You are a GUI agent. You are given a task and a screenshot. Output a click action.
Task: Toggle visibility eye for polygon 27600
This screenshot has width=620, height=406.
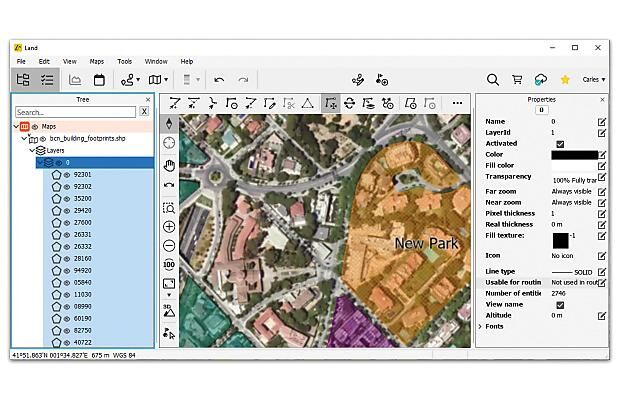[x=67, y=223]
